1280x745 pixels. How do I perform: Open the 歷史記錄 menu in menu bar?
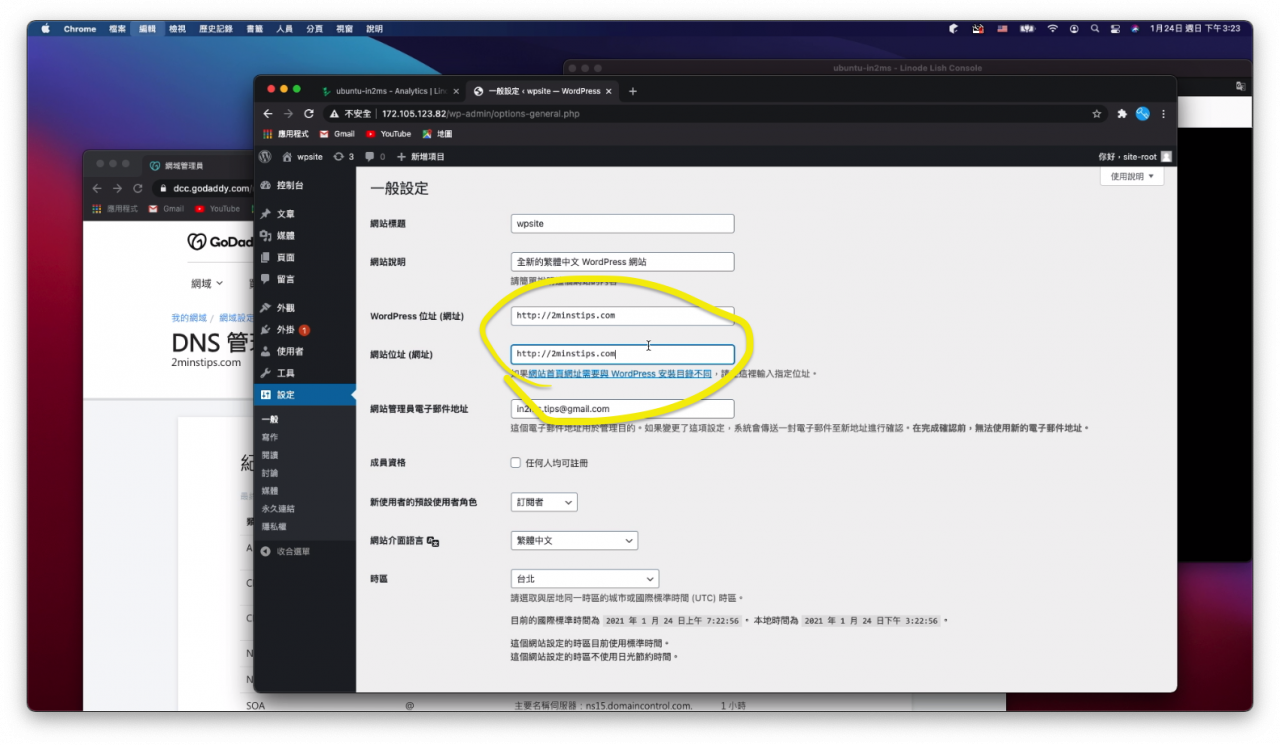[x=215, y=29]
